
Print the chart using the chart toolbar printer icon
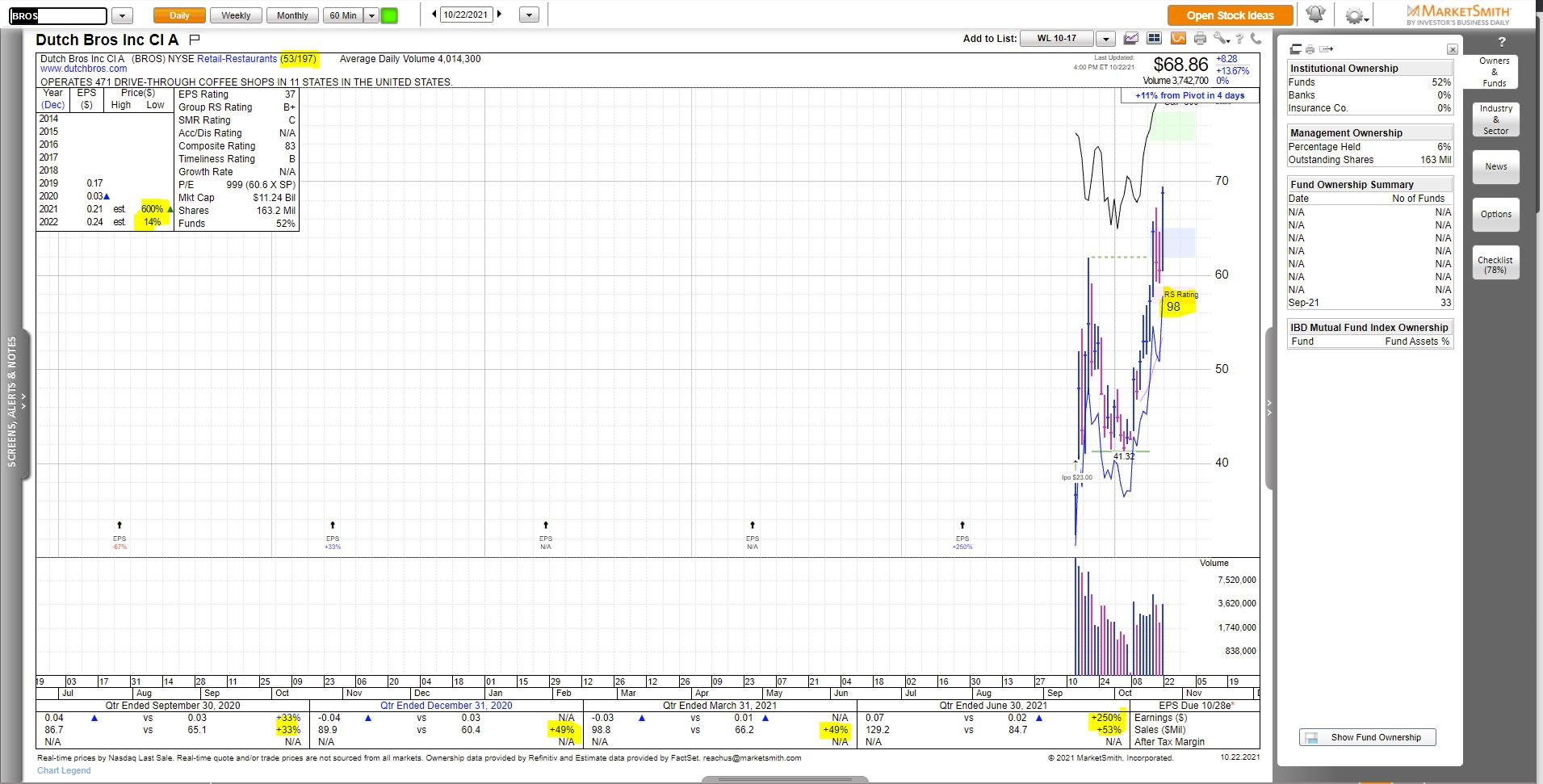click(x=1201, y=38)
